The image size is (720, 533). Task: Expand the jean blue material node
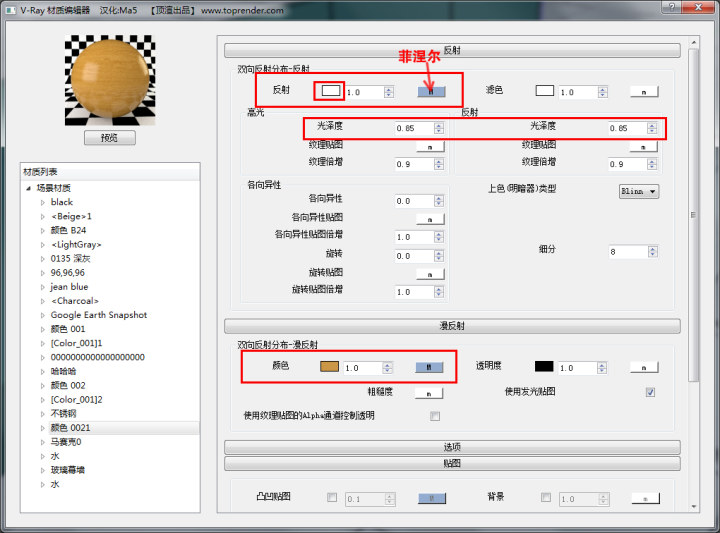[43, 287]
